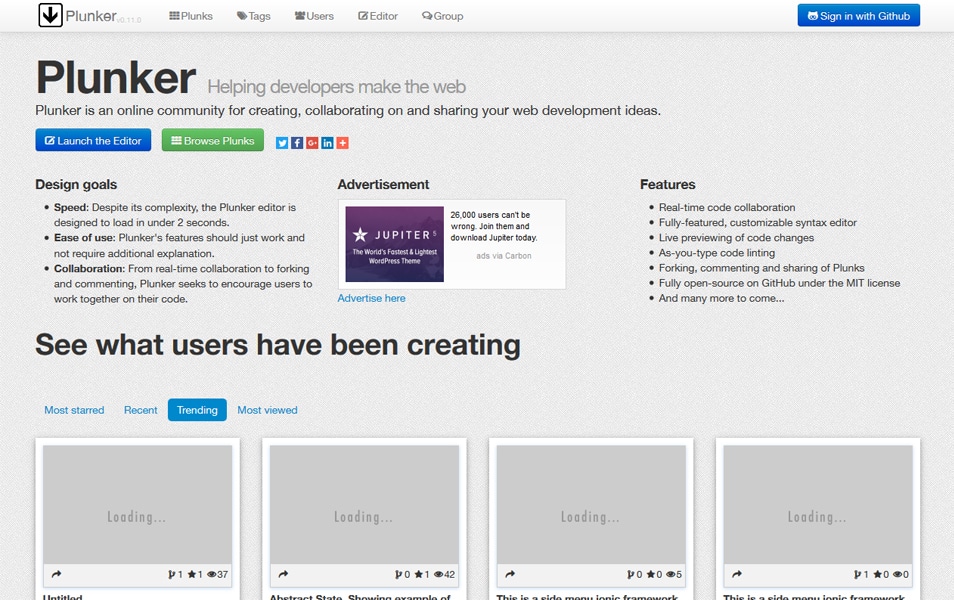Click star icon on the 0-views card
The height and width of the screenshot is (600, 954).
click(878, 574)
